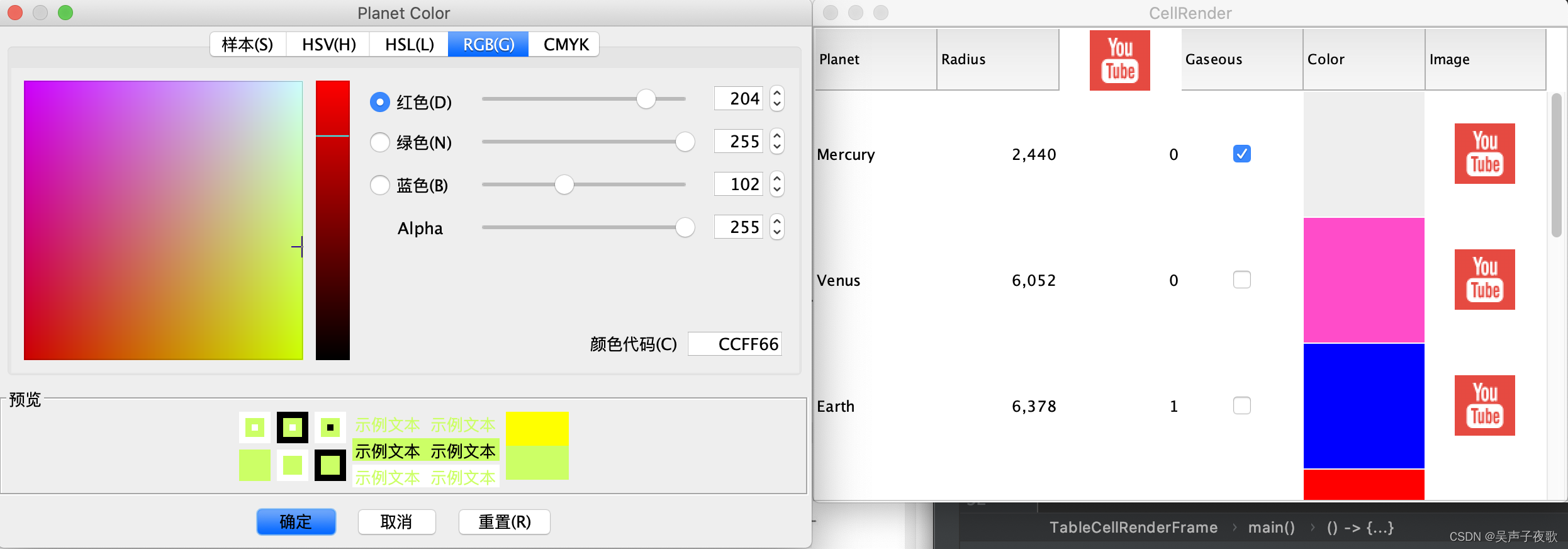Click the green value field 255
The height and width of the screenshot is (549, 1568).
tap(738, 141)
